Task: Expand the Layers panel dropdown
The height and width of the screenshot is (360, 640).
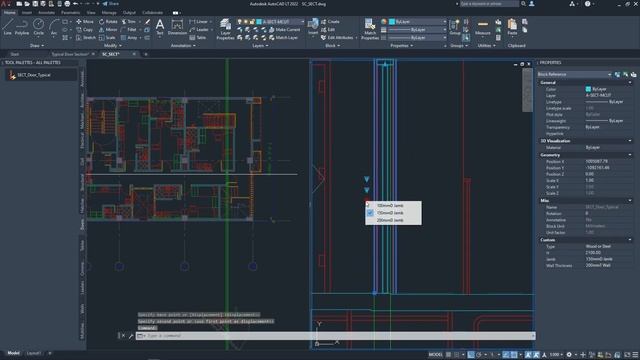Action: (260, 46)
